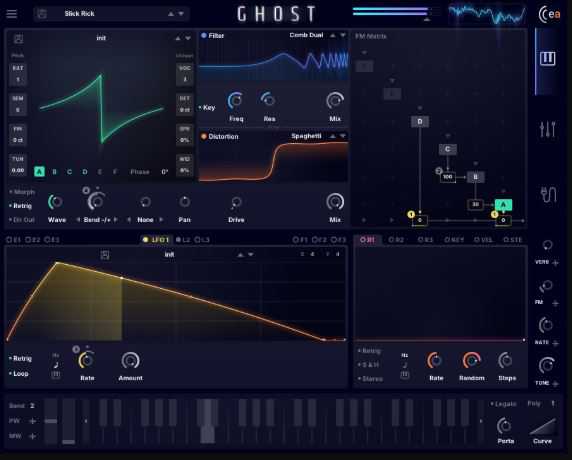Click the Porta knob
This screenshot has height=460, width=572.
(x=505, y=426)
